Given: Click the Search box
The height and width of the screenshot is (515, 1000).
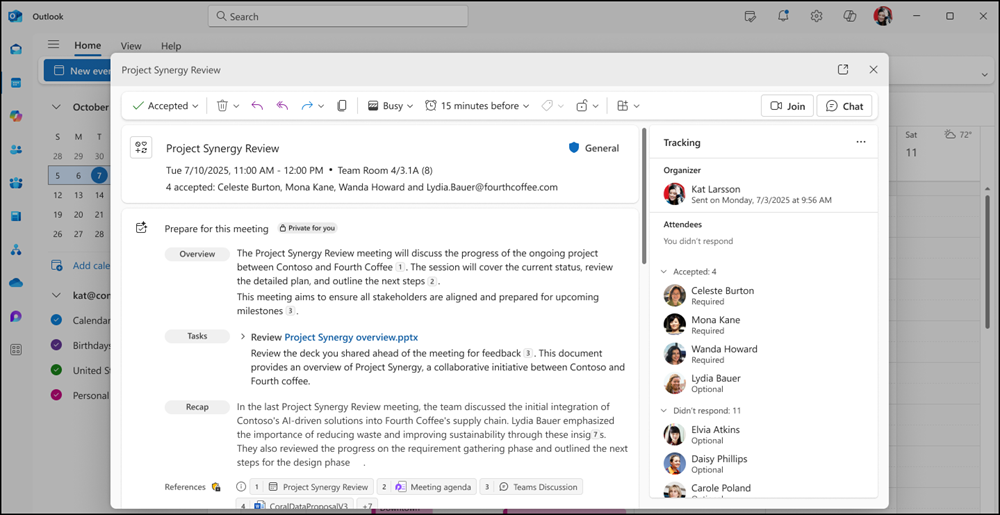Looking at the screenshot, I should point(338,16).
